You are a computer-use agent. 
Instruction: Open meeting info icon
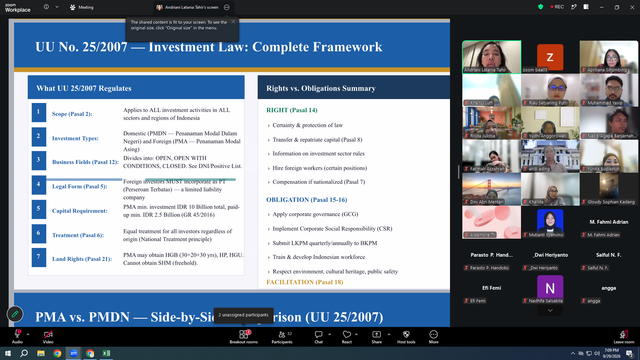[x=47, y=7]
